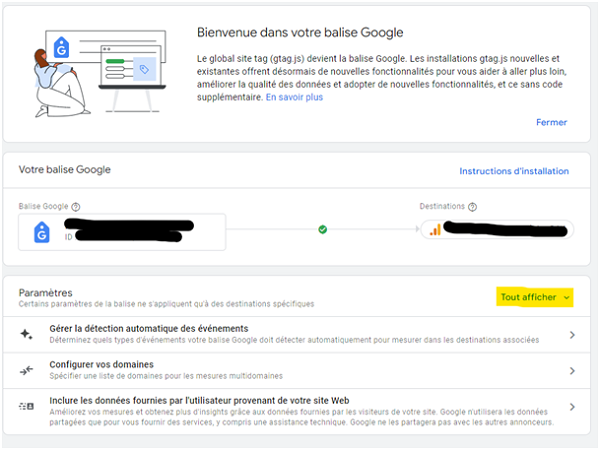The height and width of the screenshot is (450, 600).
Task: Open the En savoir plus link
Action: [x=294, y=98]
